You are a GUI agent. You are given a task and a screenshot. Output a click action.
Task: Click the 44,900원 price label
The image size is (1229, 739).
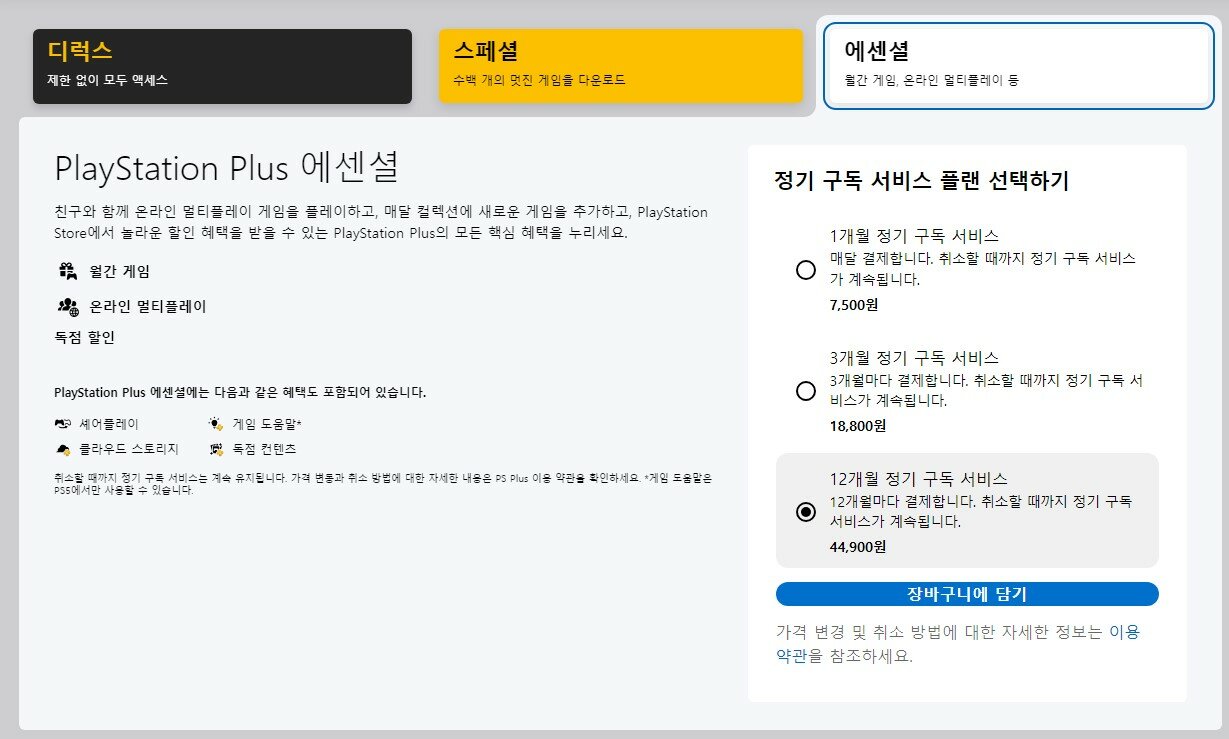(857, 546)
